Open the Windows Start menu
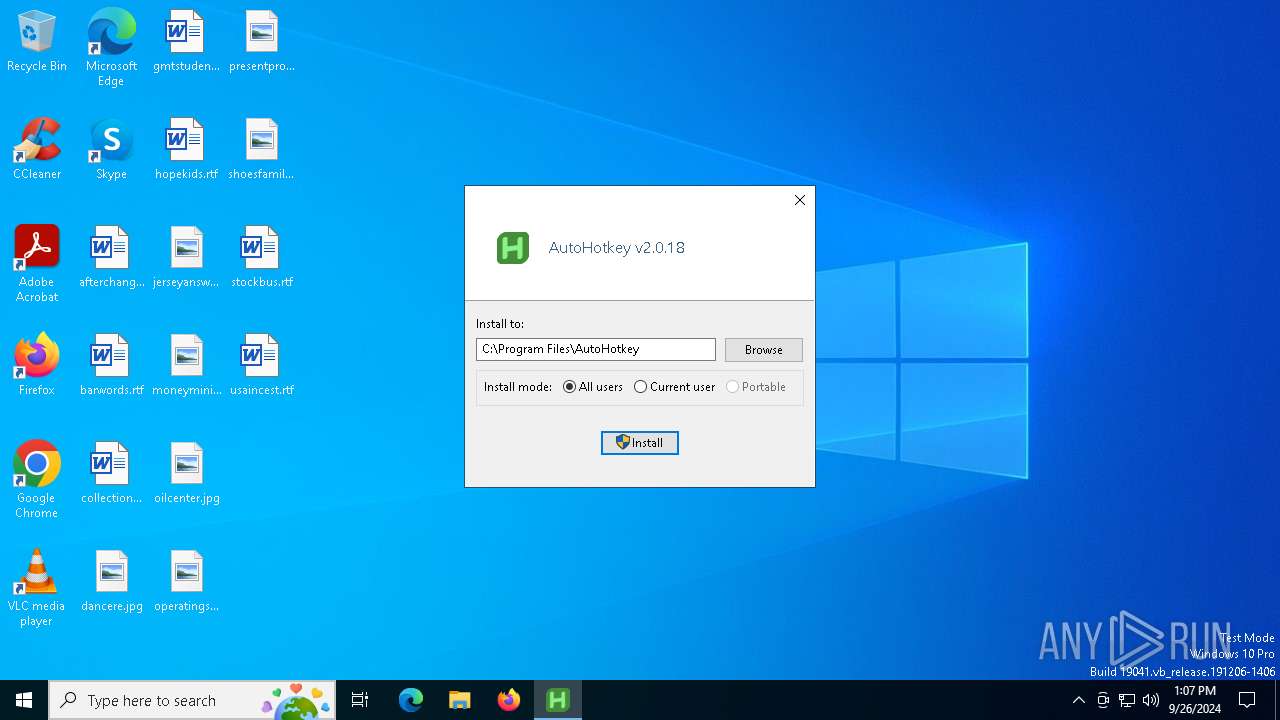Screen dimensions: 1280x720 24,700
